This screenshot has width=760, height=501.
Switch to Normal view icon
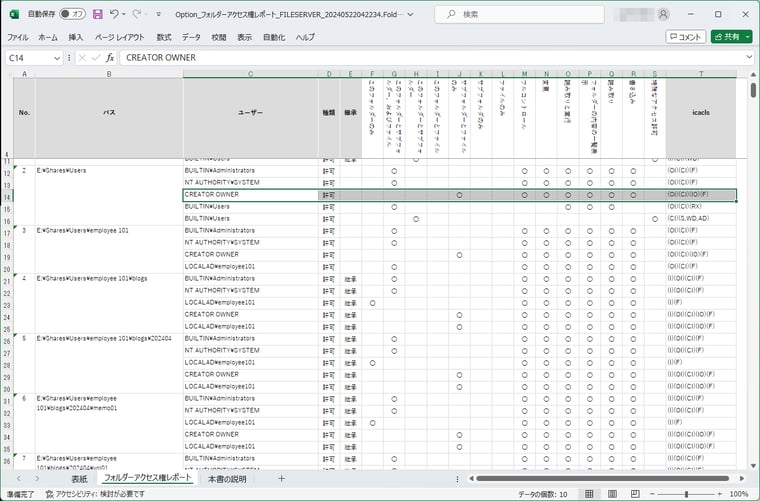pos(589,494)
